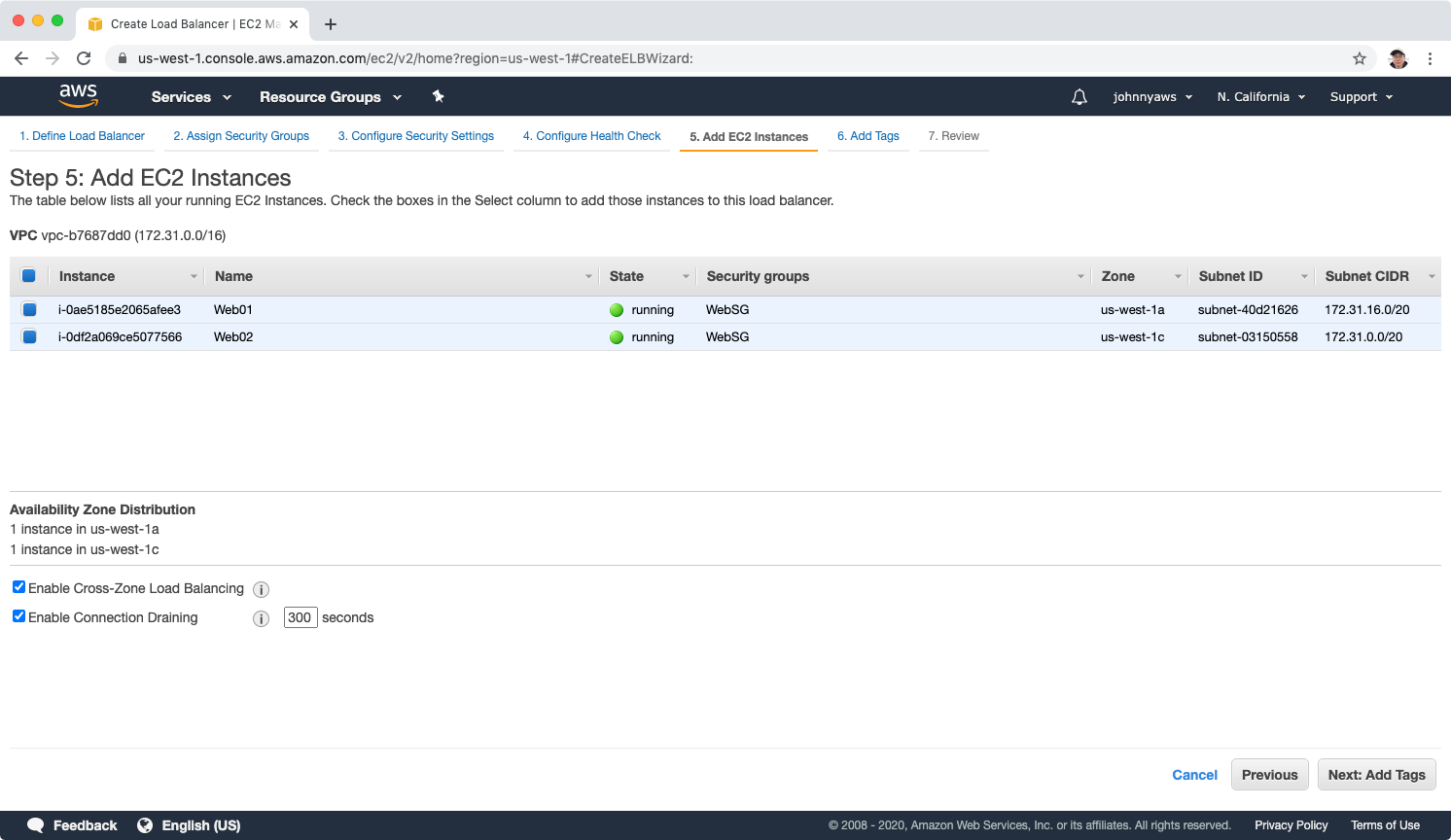Image resolution: width=1451 pixels, height=840 pixels.
Task: Go to 3. Configure Security Settings step
Action: point(416,136)
